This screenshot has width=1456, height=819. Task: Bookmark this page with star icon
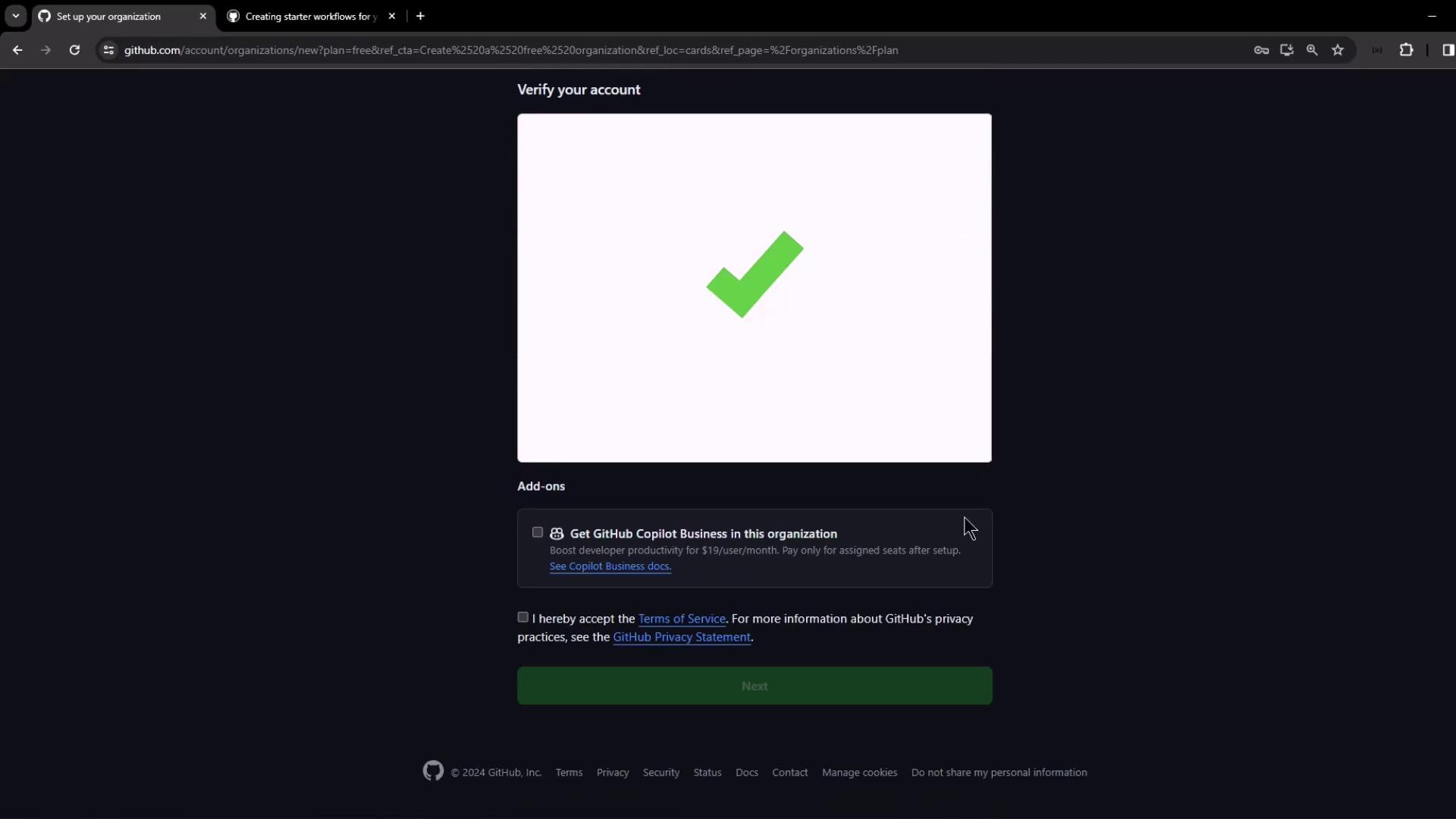[x=1338, y=50]
